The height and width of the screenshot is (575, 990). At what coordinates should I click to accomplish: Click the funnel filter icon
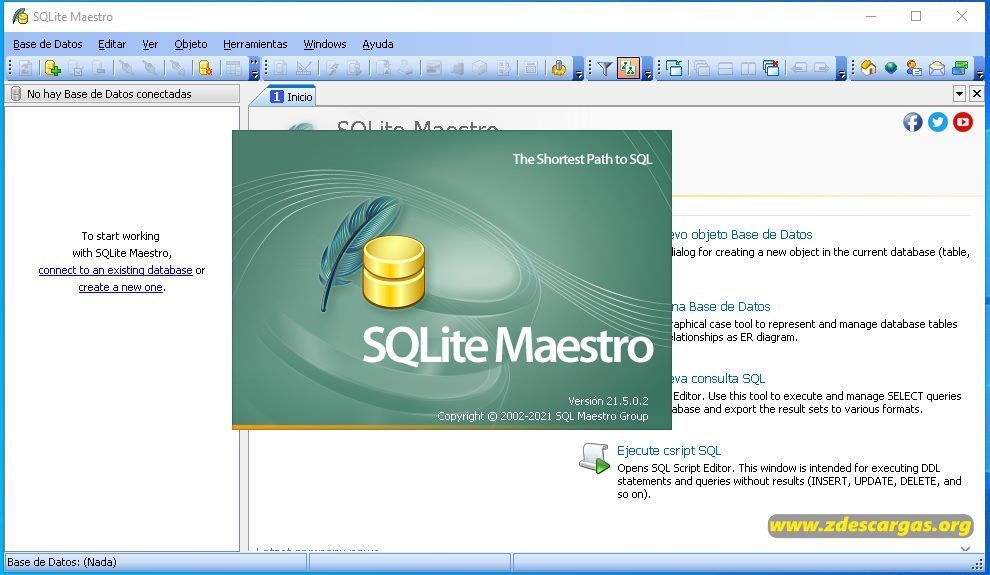coord(604,68)
